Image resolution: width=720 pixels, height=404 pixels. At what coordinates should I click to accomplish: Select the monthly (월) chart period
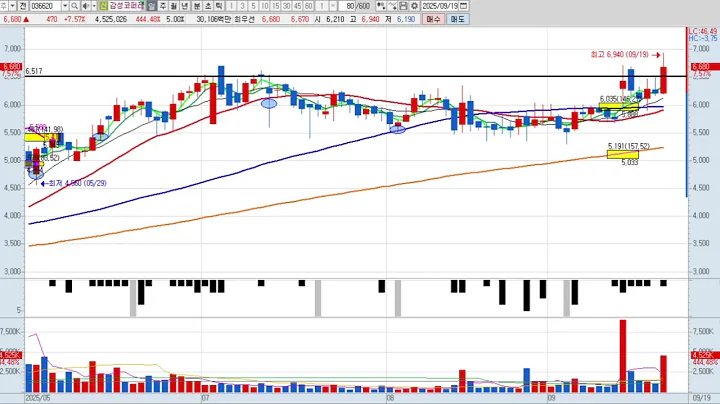point(174,6)
